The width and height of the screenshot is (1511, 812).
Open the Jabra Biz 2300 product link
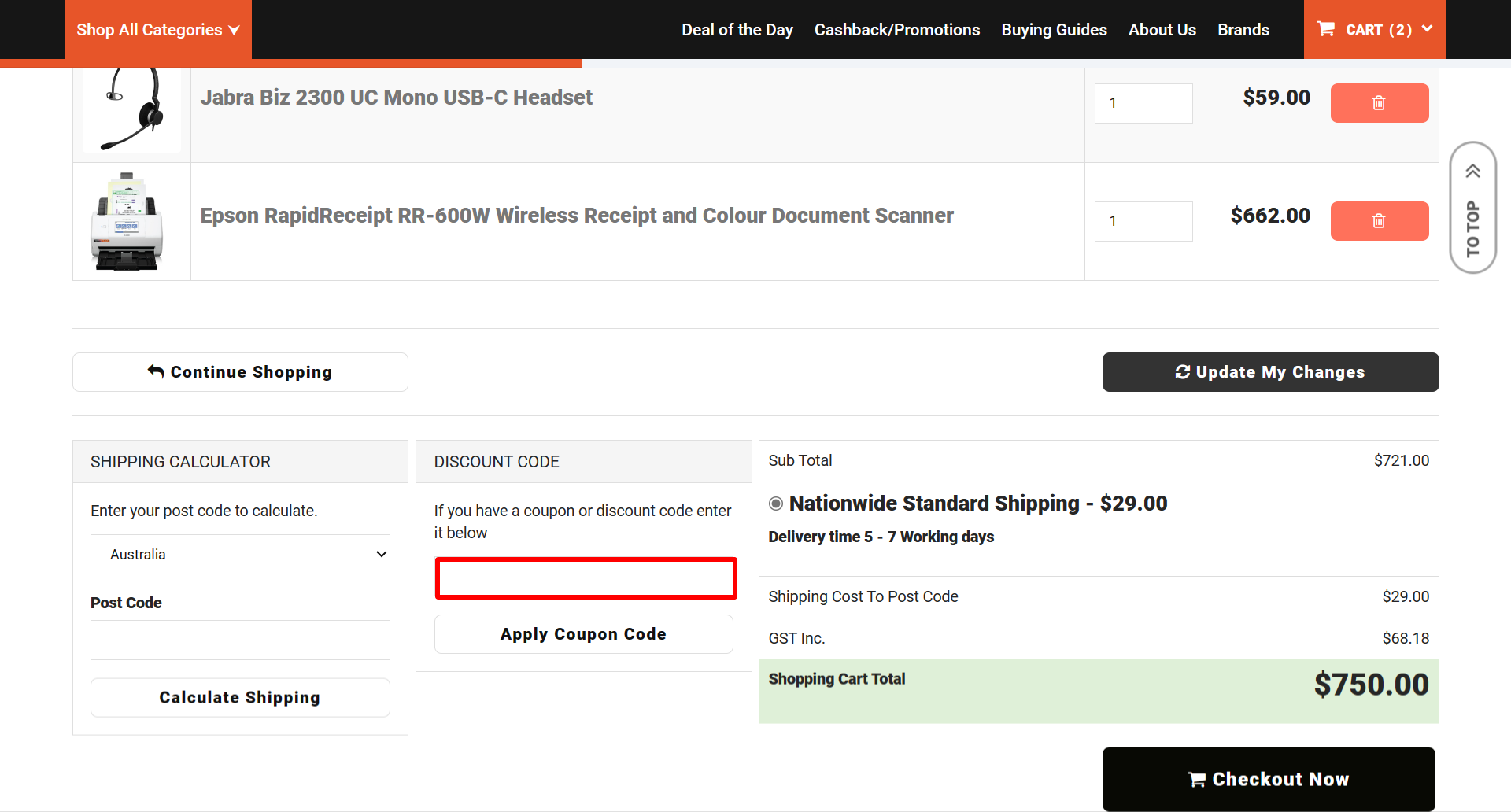(x=397, y=98)
